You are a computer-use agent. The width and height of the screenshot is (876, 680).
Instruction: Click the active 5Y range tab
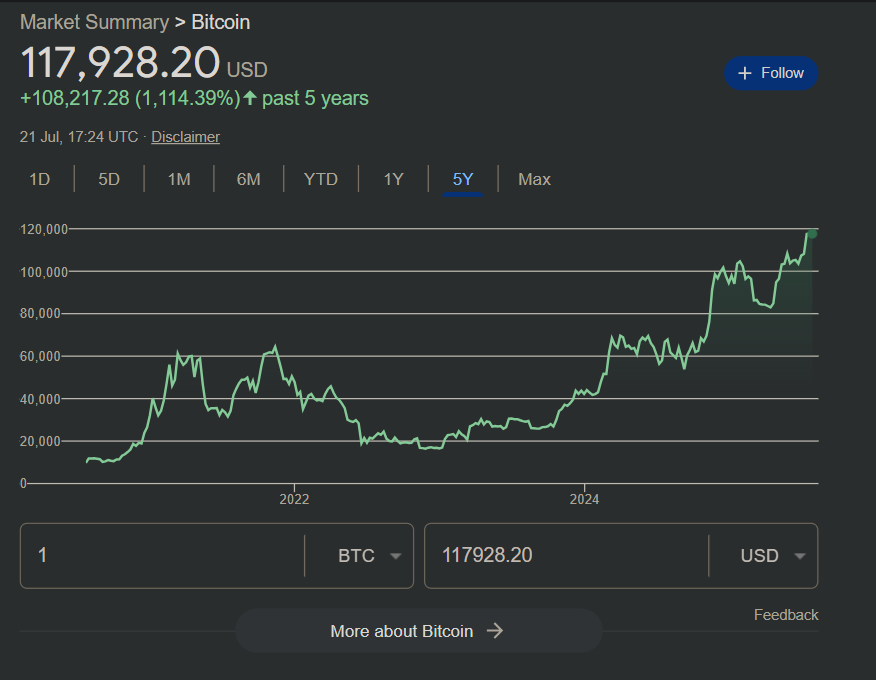pos(463,179)
